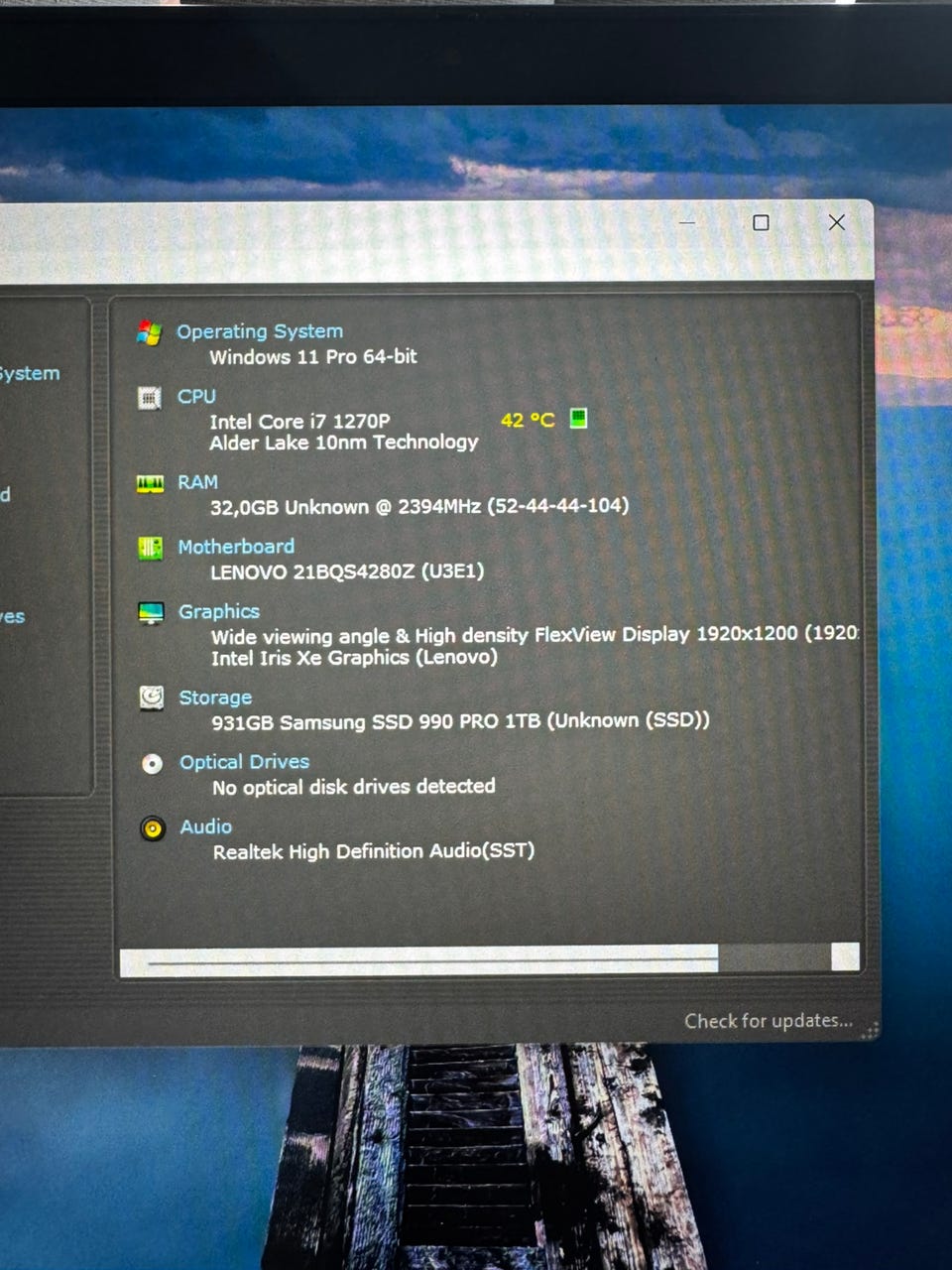The height and width of the screenshot is (1270, 952).
Task: Maximize the Speccy window
Action: [761, 222]
